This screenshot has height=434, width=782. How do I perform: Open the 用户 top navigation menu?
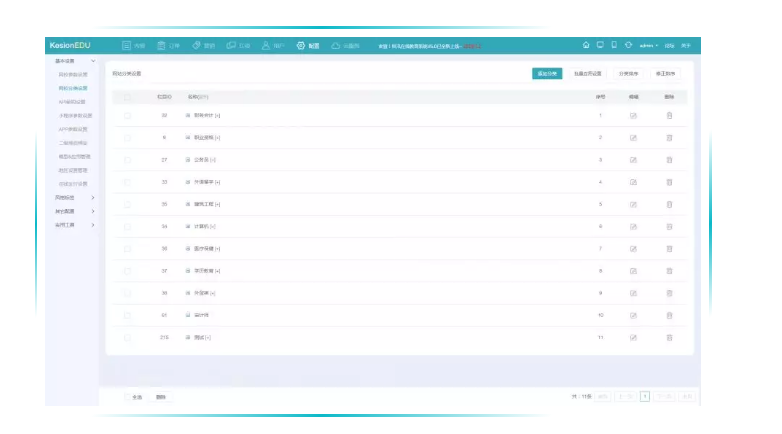[273, 45]
